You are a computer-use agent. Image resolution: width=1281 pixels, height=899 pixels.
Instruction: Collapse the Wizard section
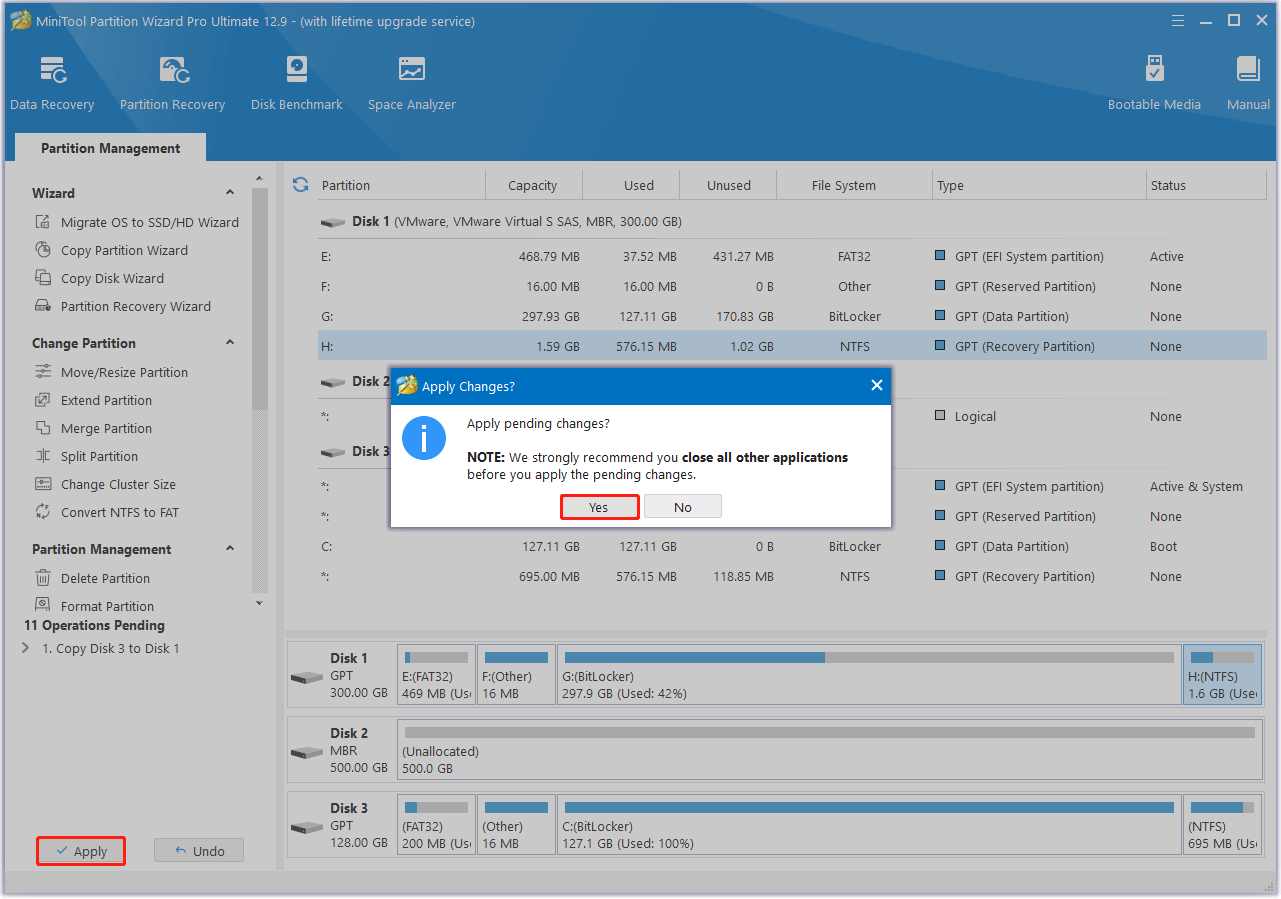(x=230, y=193)
